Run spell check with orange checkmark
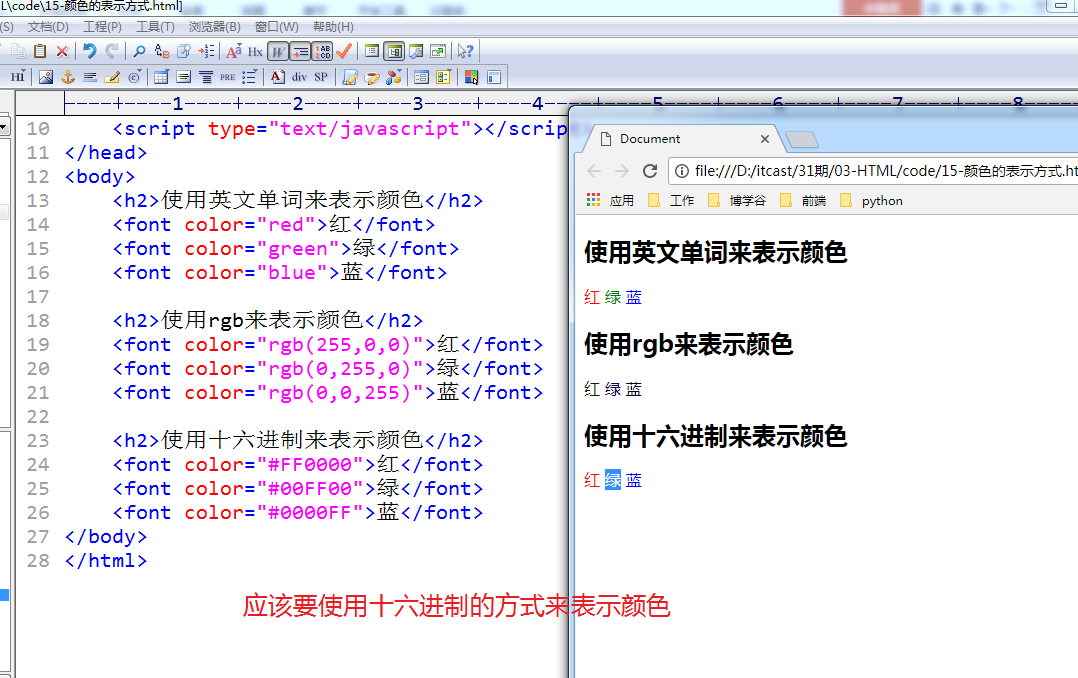The image size is (1078, 678). click(344, 51)
